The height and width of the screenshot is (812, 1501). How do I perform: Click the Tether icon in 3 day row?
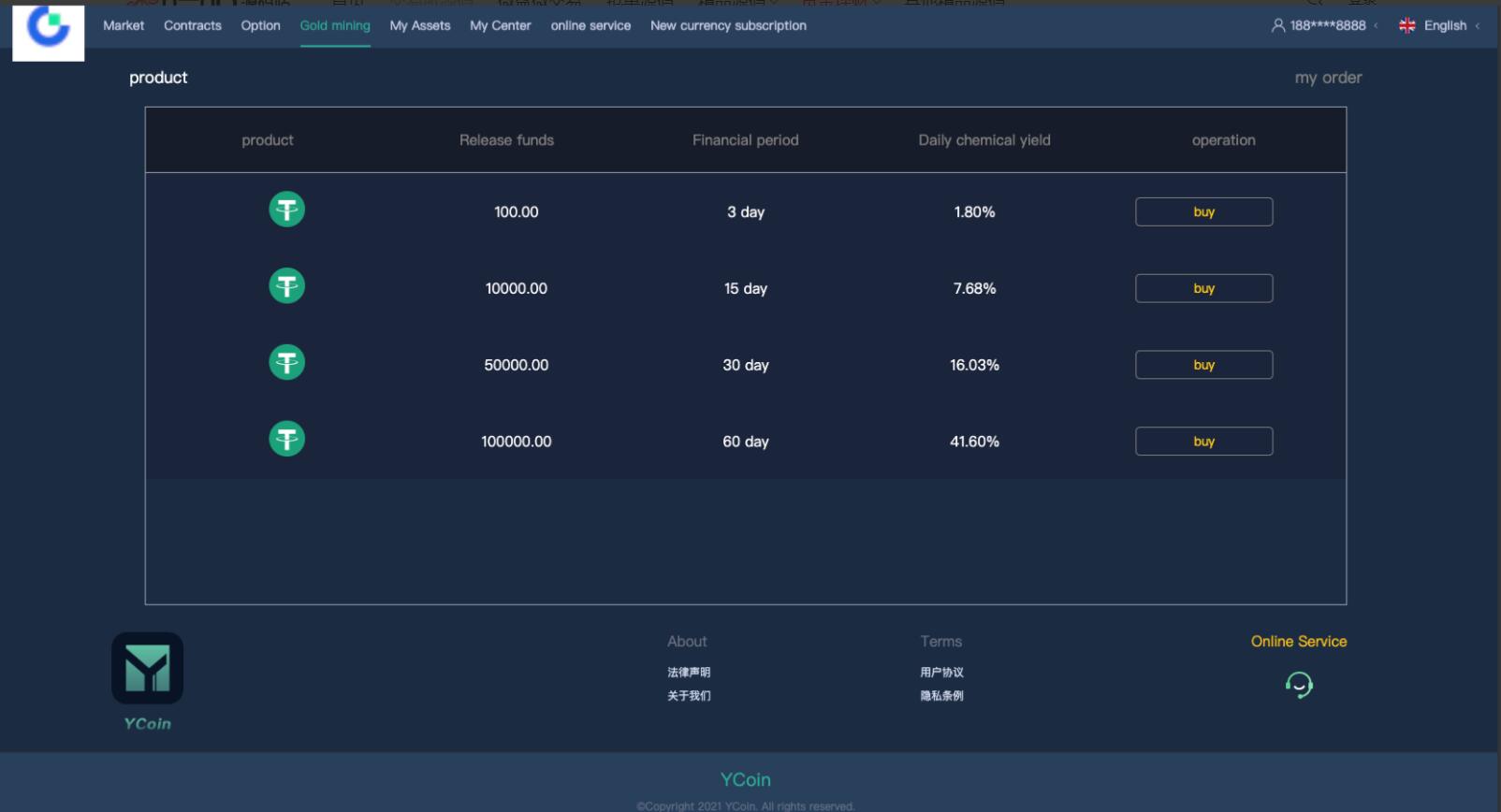(x=287, y=210)
